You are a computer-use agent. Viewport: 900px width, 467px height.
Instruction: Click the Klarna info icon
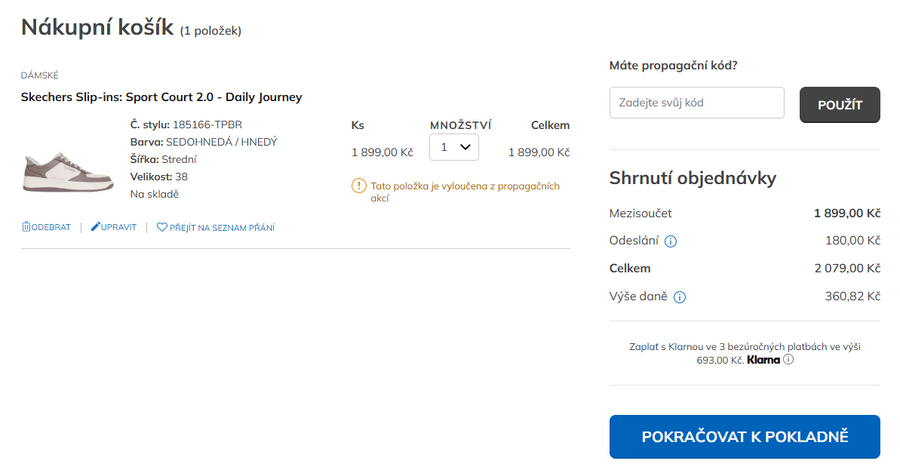(x=788, y=360)
